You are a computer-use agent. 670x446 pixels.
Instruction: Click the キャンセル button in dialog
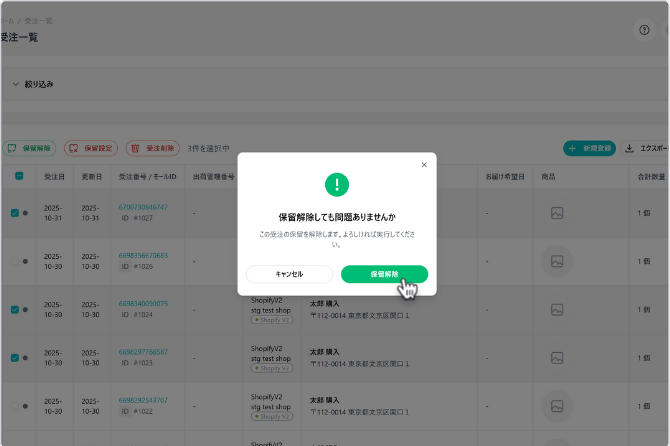(289, 274)
